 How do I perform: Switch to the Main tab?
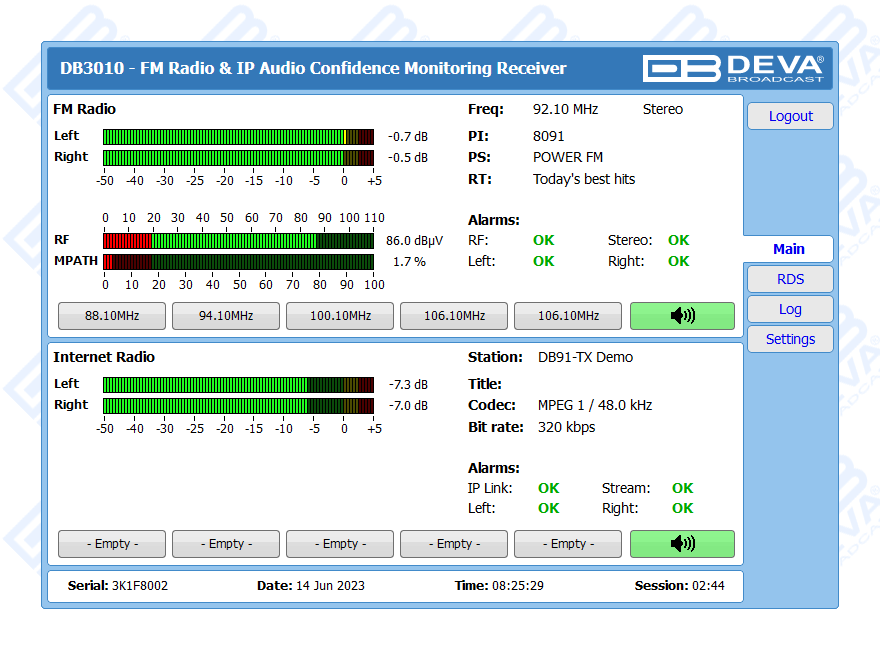(x=788, y=249)
